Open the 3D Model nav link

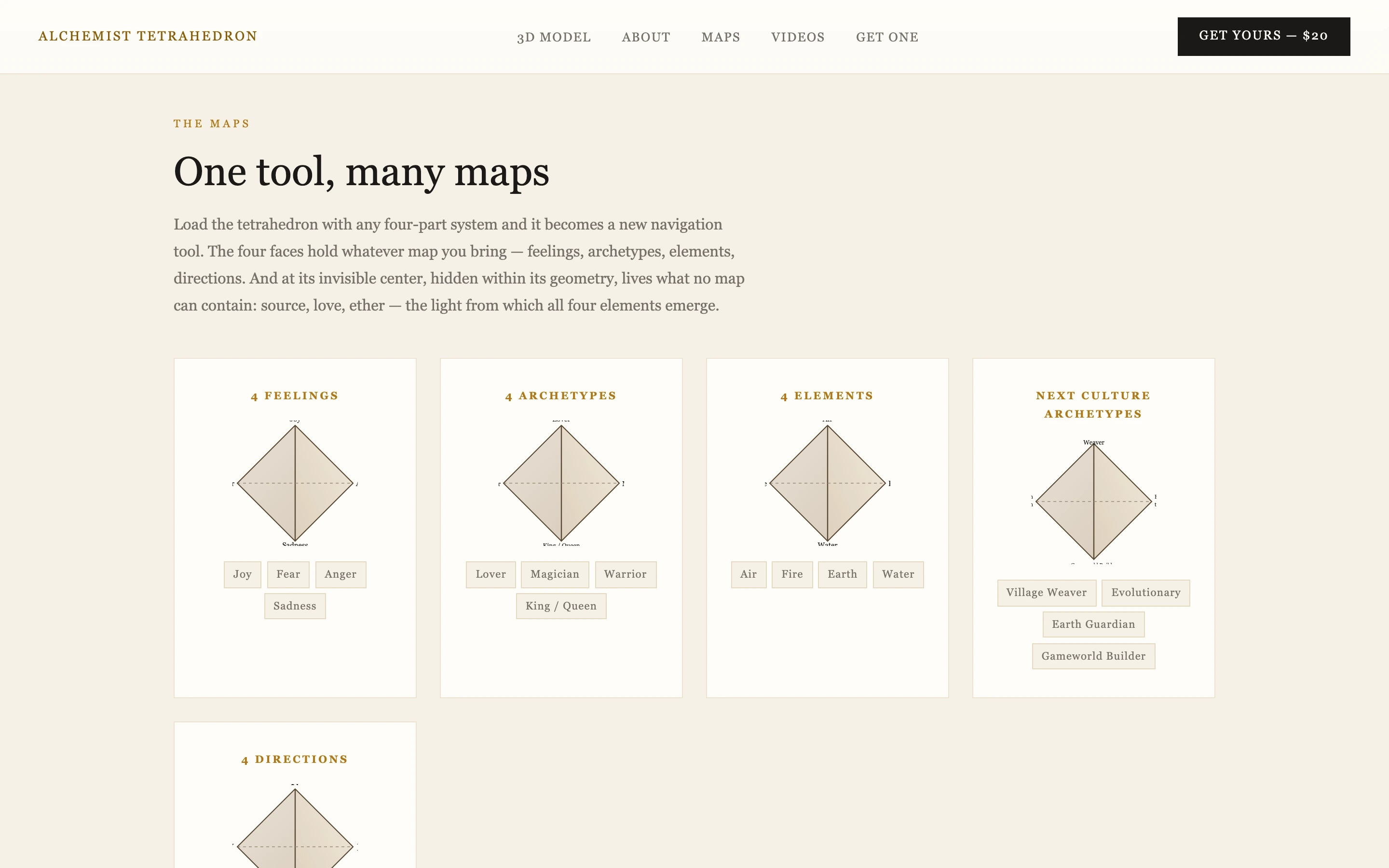pyautogui.click(x=553, y=37)
